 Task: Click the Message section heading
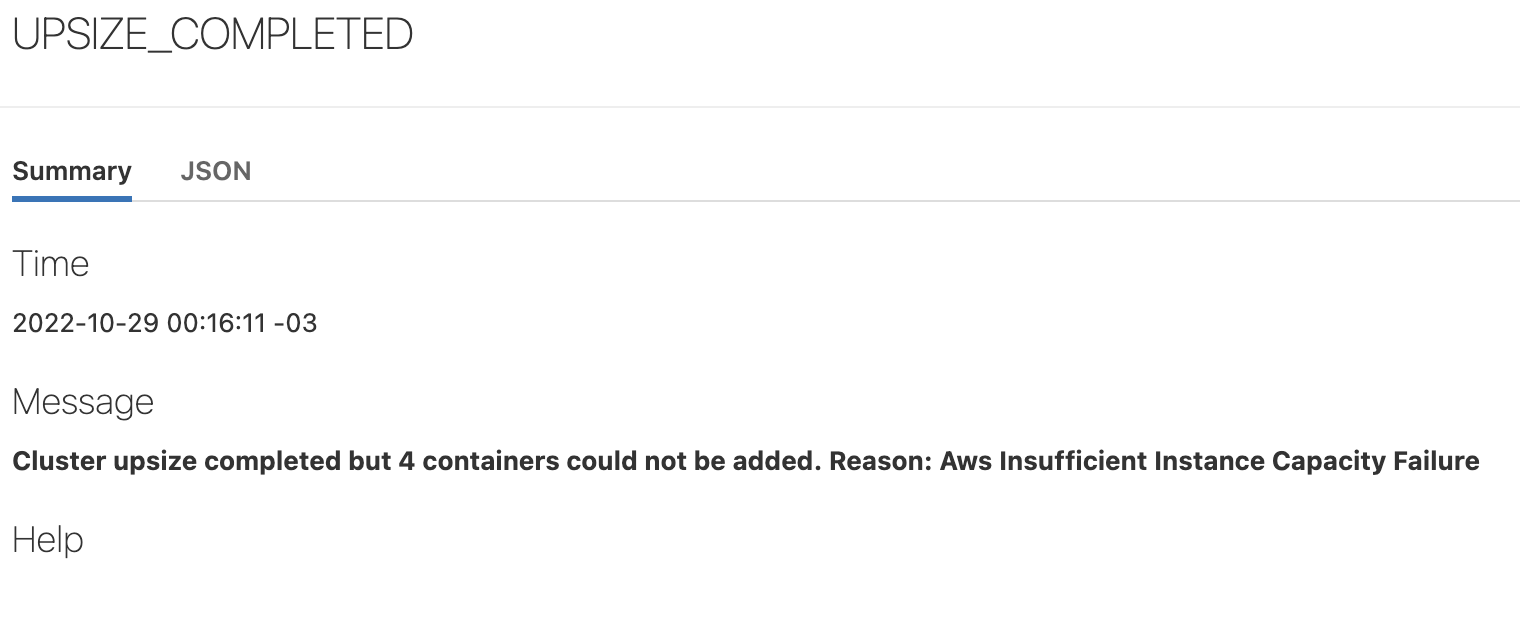(83, 402)
